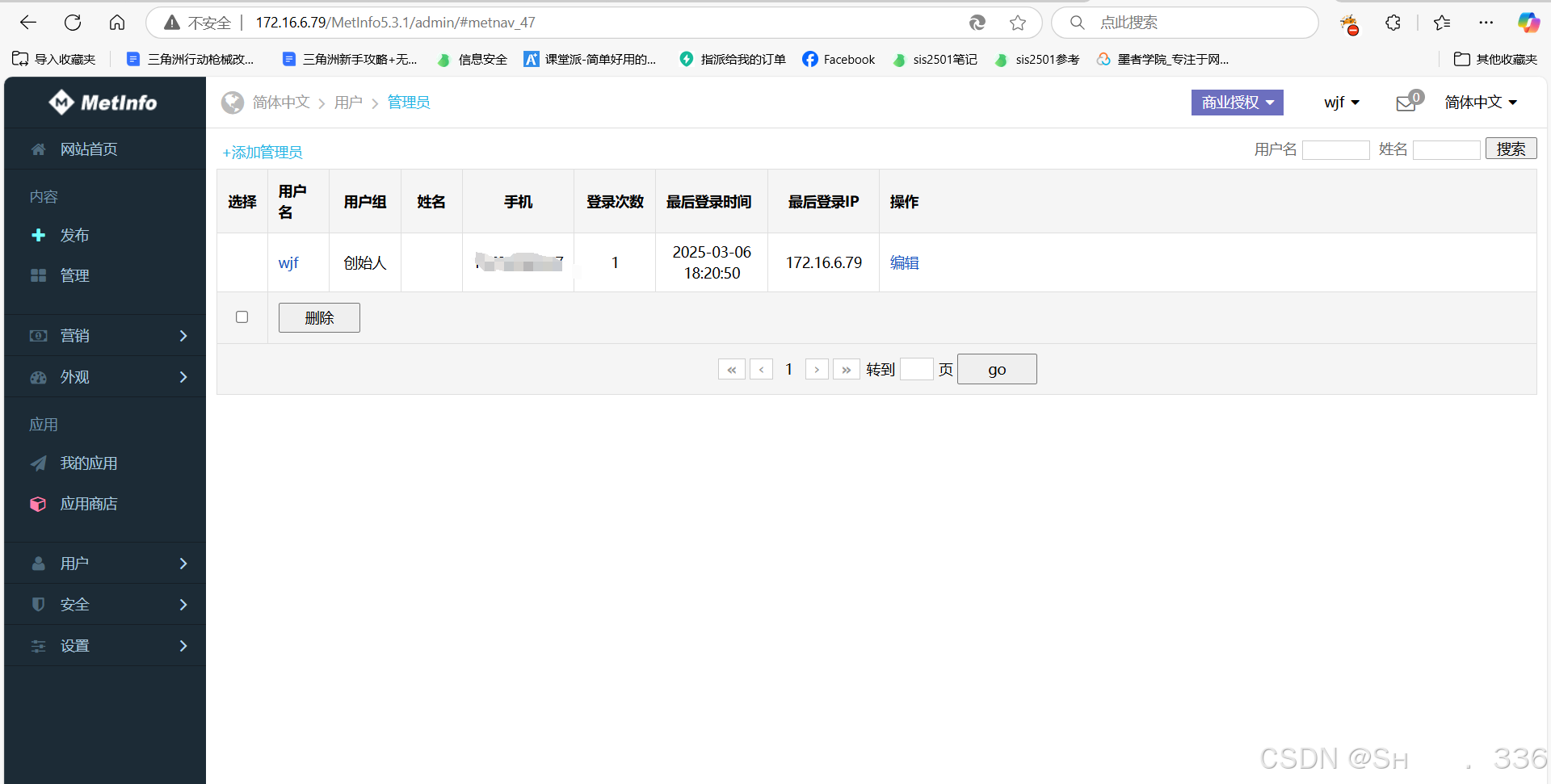Open the wjf account dropdown

1342,103
